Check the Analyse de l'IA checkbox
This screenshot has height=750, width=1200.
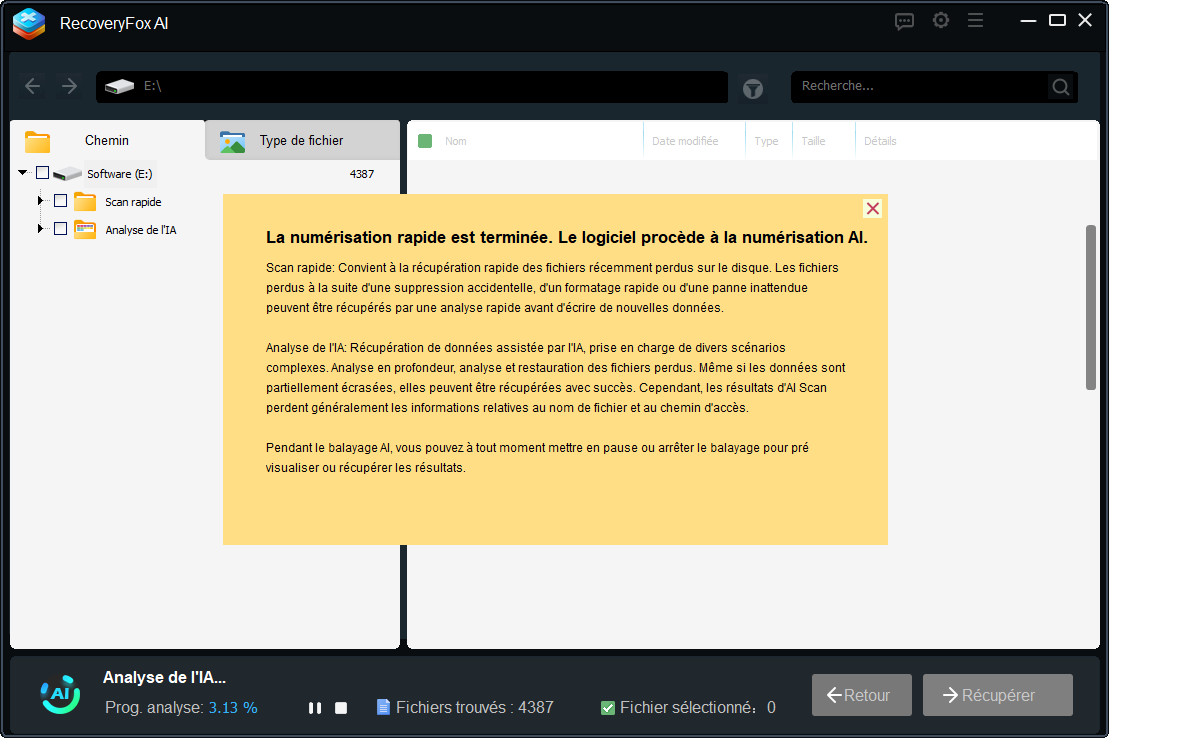pos(60,228)
